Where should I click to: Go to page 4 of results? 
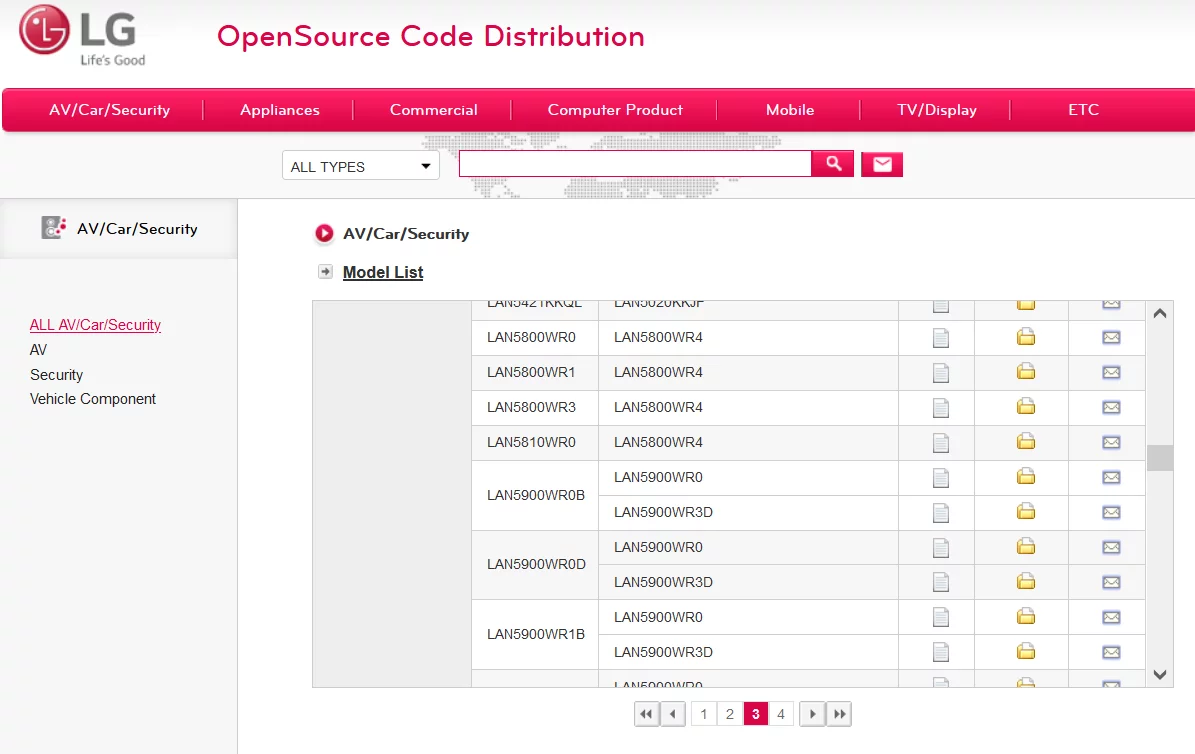click(x=780, y=714)
